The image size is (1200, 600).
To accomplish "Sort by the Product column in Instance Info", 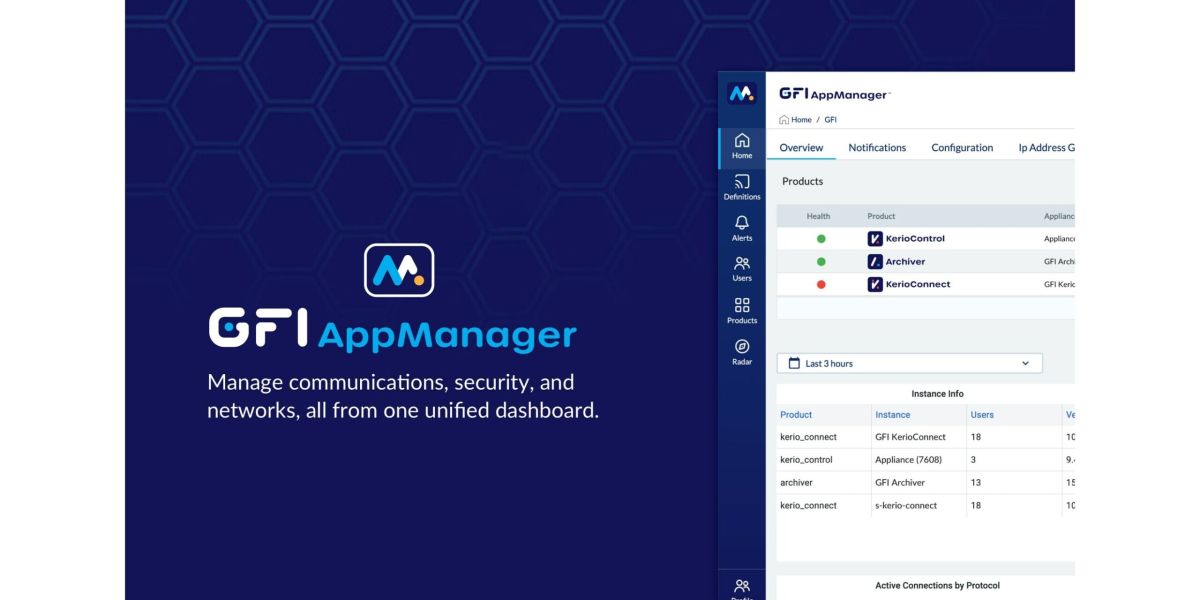I will pos(796,415).
